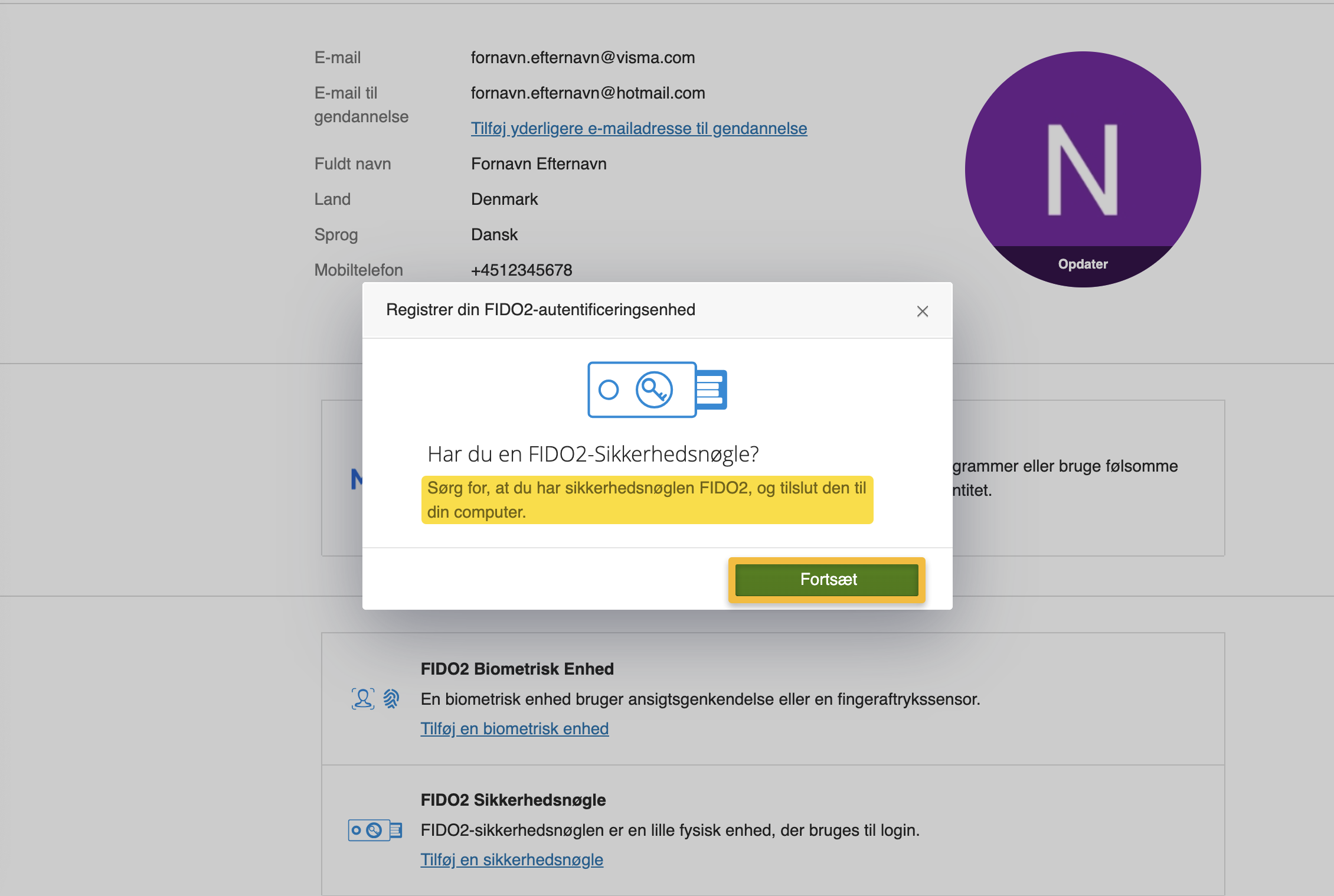Open the Land field showing Denmark

tap(504, 199)
